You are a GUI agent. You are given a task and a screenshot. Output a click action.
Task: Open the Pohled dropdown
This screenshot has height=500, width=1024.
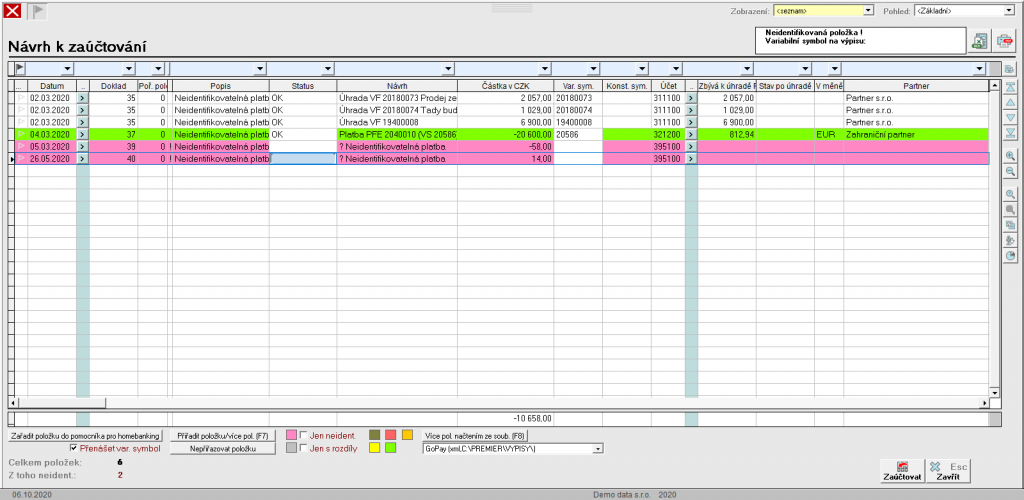pos(1007,10)
